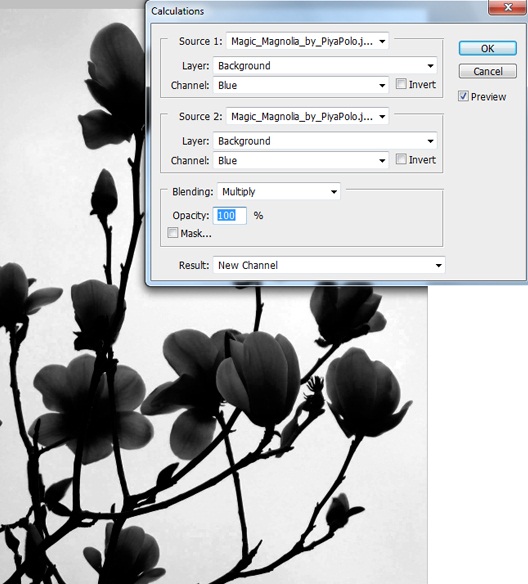Confirm Calculations dialog with OK

point(487,48)
